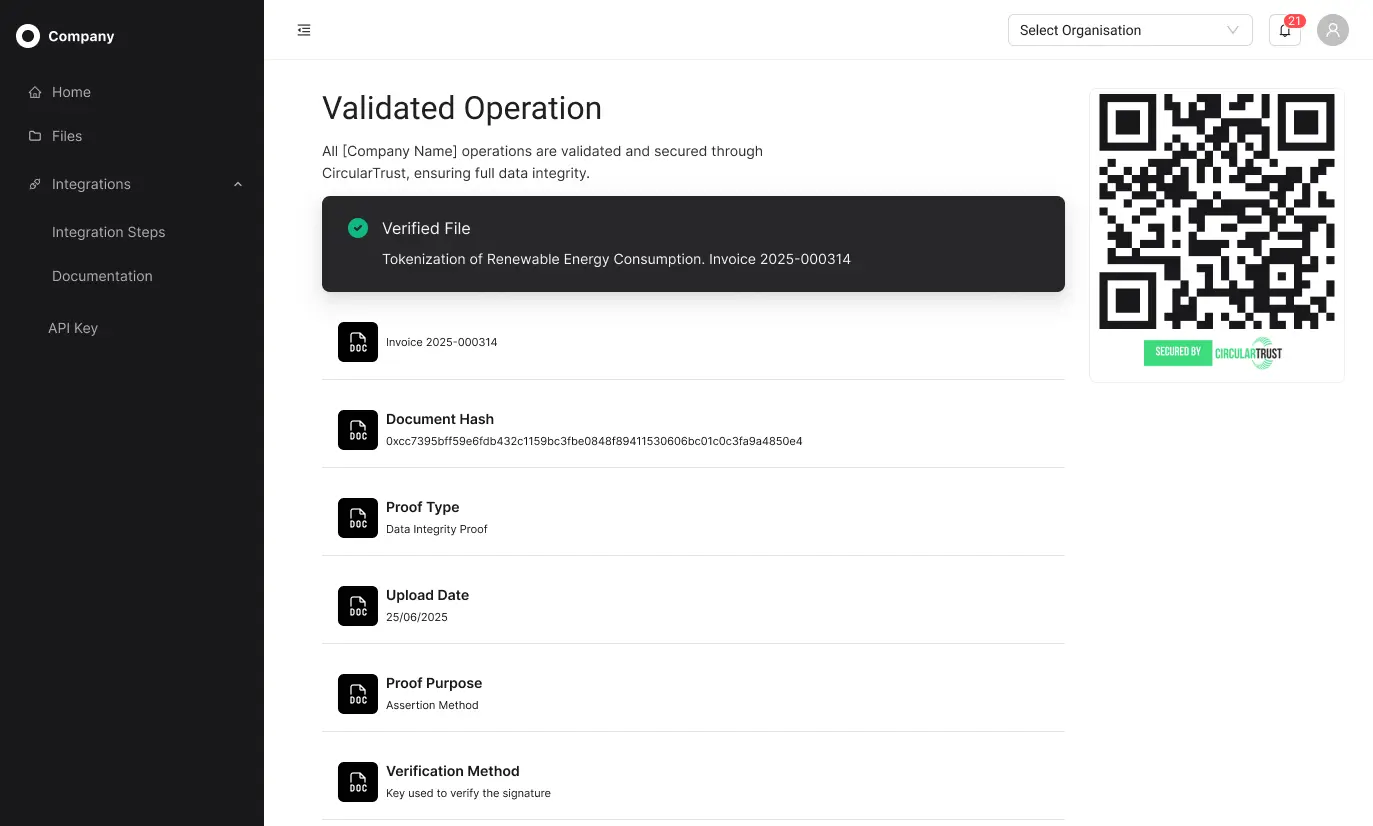Open the Integration Steps page
1373x826 pixels.
108,232
